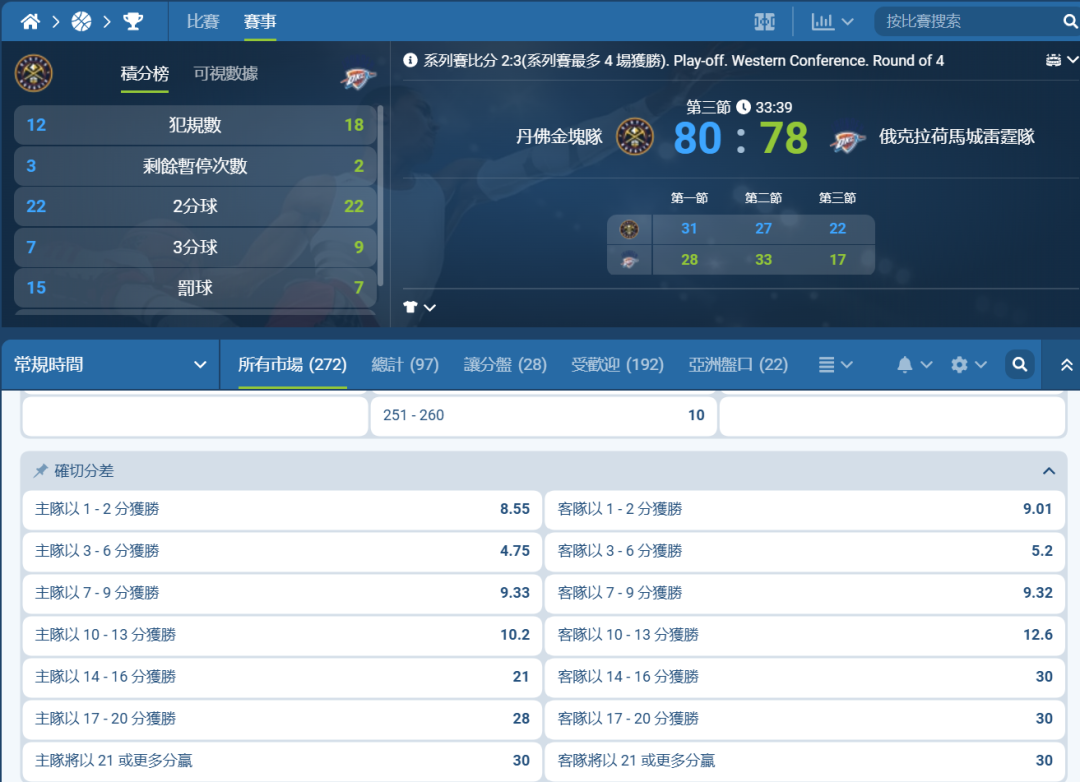Viewport: 1080px width, 782px height.
Task: Collapse the 確切分差 section
Action: click(1048, 471)
